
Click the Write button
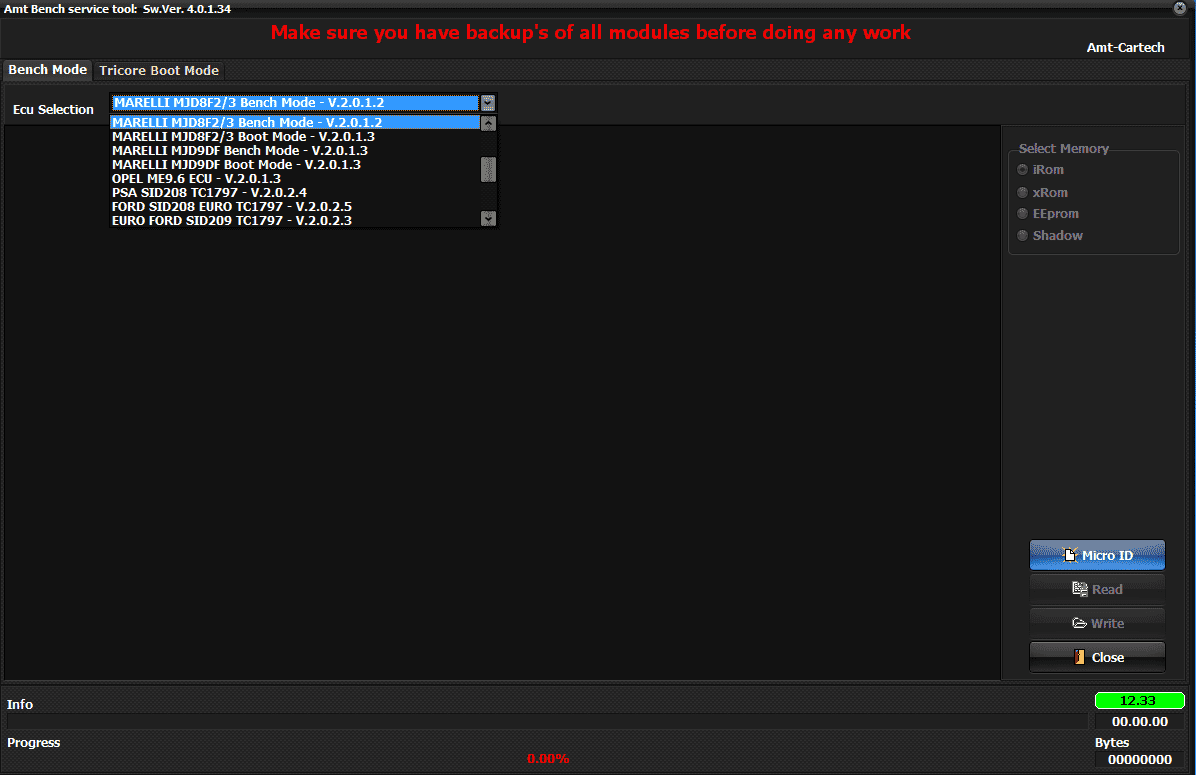pos(1097,623)
